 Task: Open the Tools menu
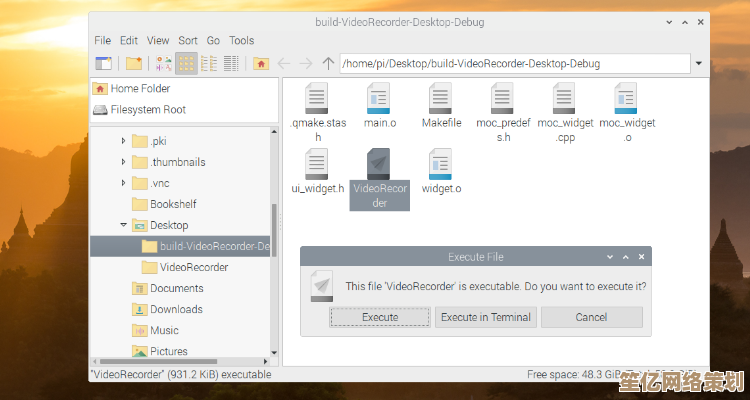[x=241, y=40]
